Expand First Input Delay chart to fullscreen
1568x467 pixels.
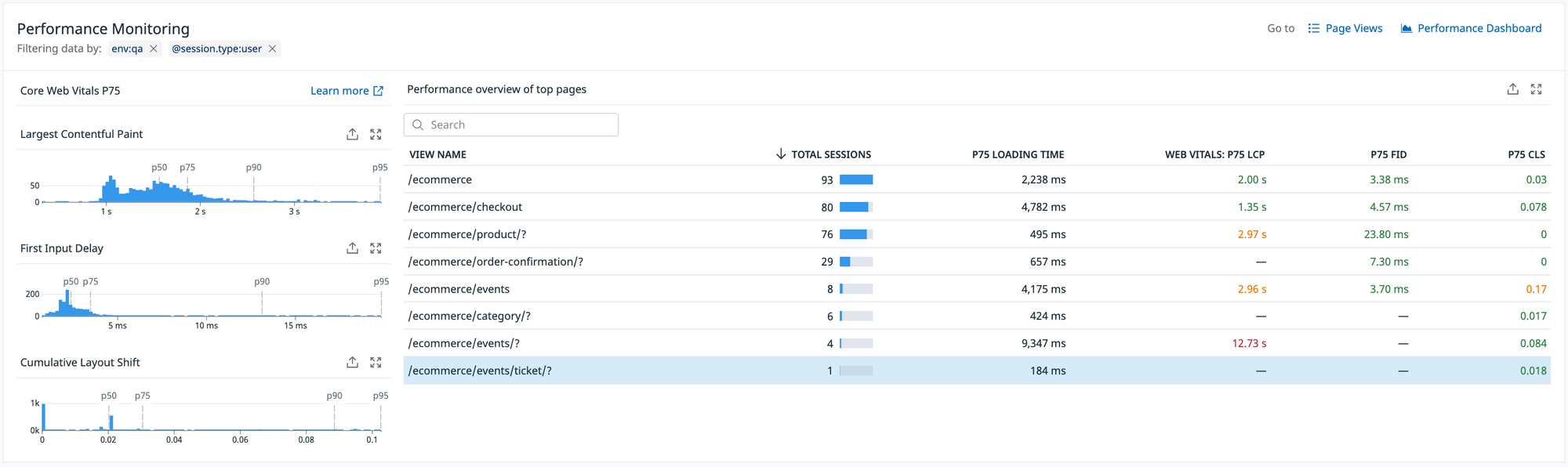[376, 248]
